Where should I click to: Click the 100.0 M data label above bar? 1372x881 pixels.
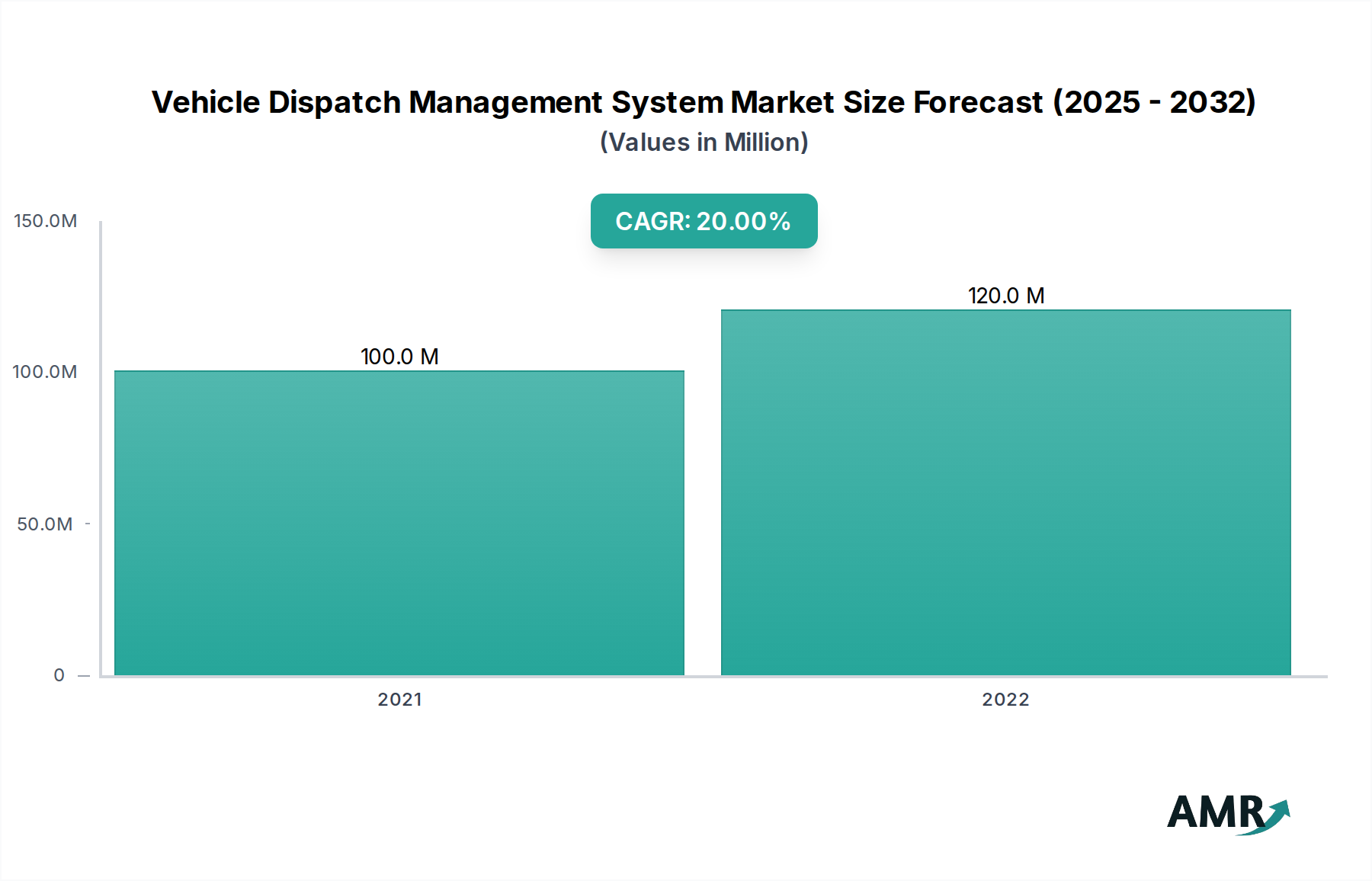point(399,357)
